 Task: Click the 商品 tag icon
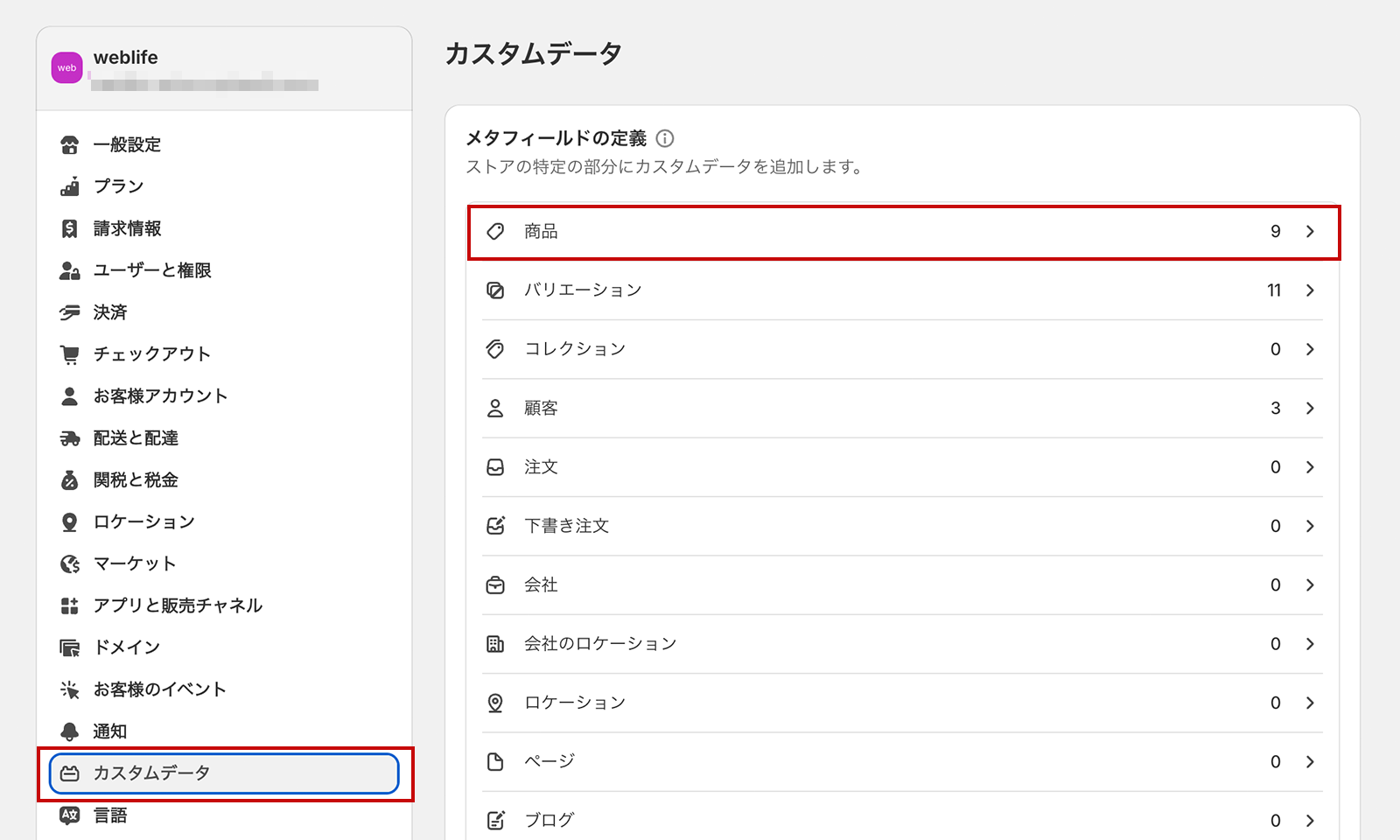(x=495, y=232)
